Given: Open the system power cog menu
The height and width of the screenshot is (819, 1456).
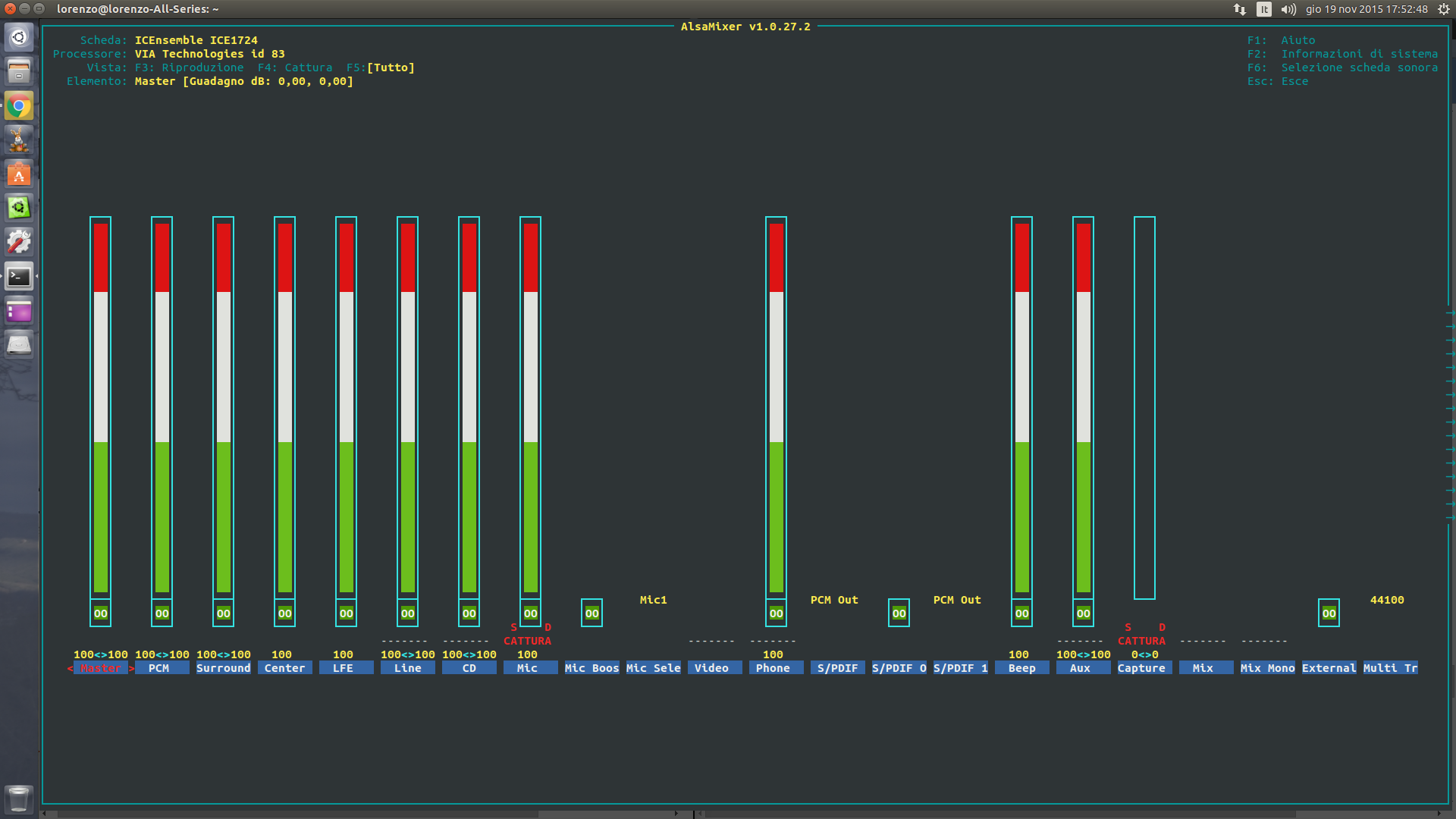Looking at the screenshot, I should (x=1443, y=9).
